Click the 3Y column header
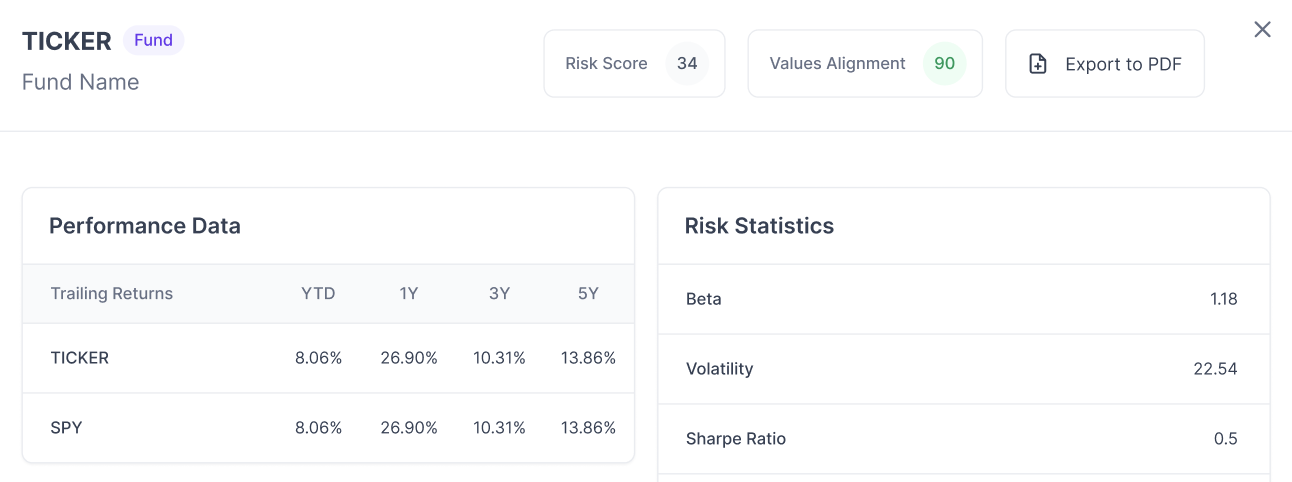Viewport: 1292px width, 482px height. click(x=499, y=293)
